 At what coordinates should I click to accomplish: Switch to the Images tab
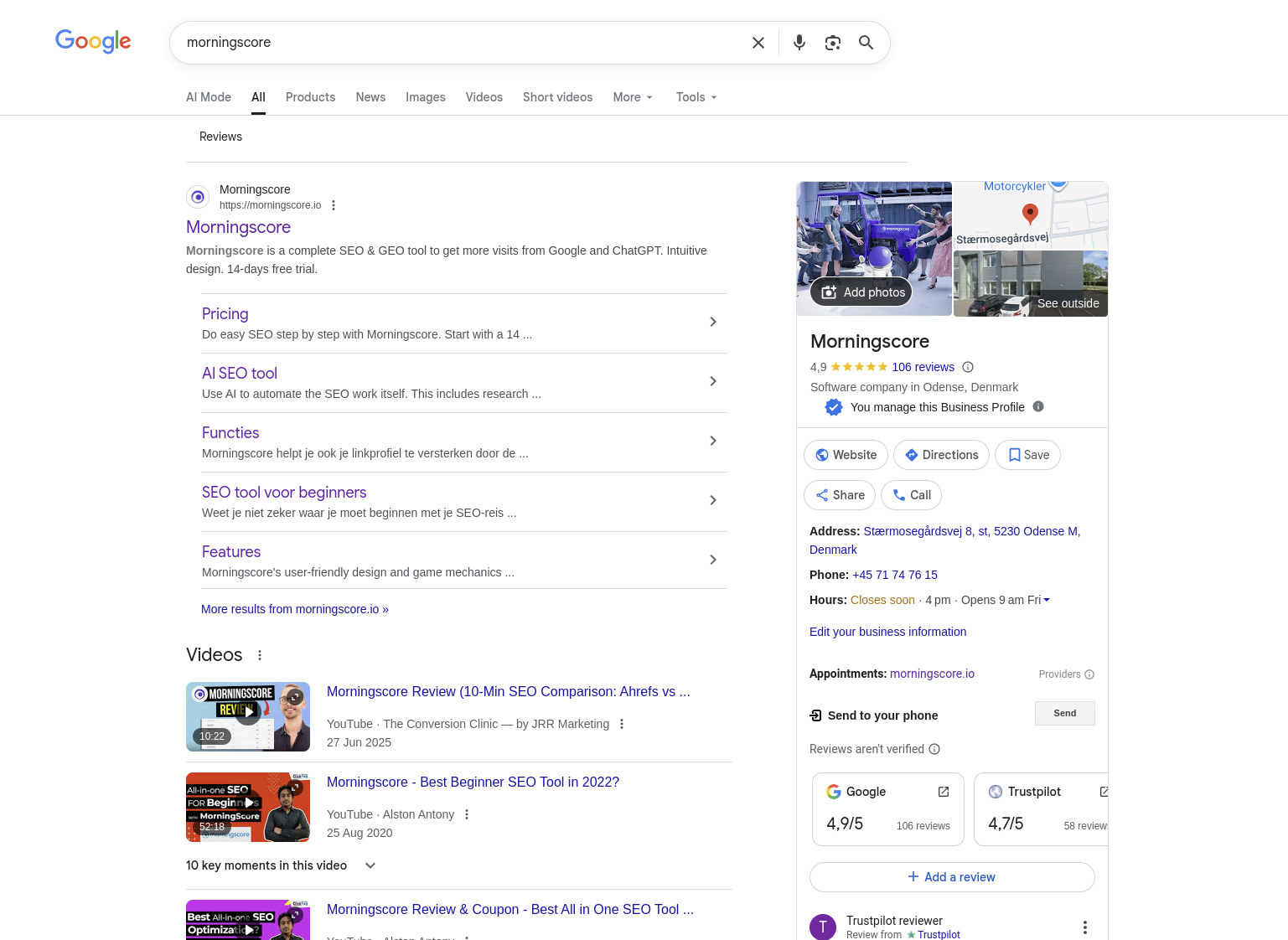[x=425, y=97]
